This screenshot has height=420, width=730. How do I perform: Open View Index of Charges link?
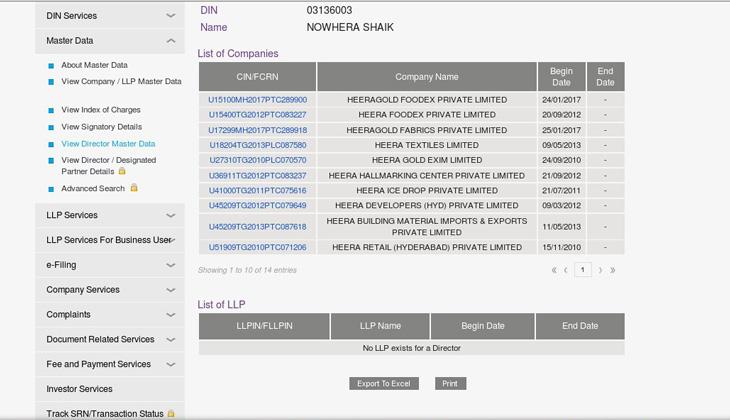pyautogui.click(x=101, y=110)
